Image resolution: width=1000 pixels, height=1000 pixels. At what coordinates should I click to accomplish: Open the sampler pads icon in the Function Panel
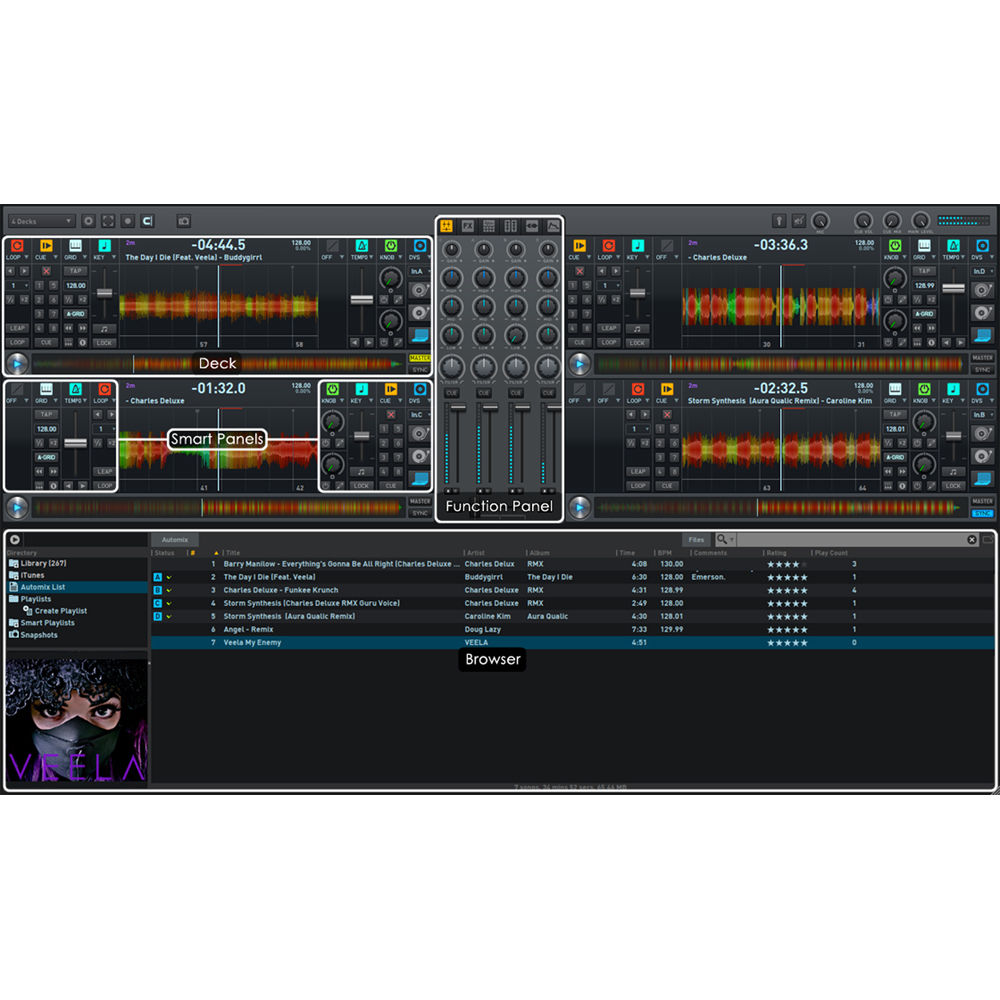[x=489, y=225]
